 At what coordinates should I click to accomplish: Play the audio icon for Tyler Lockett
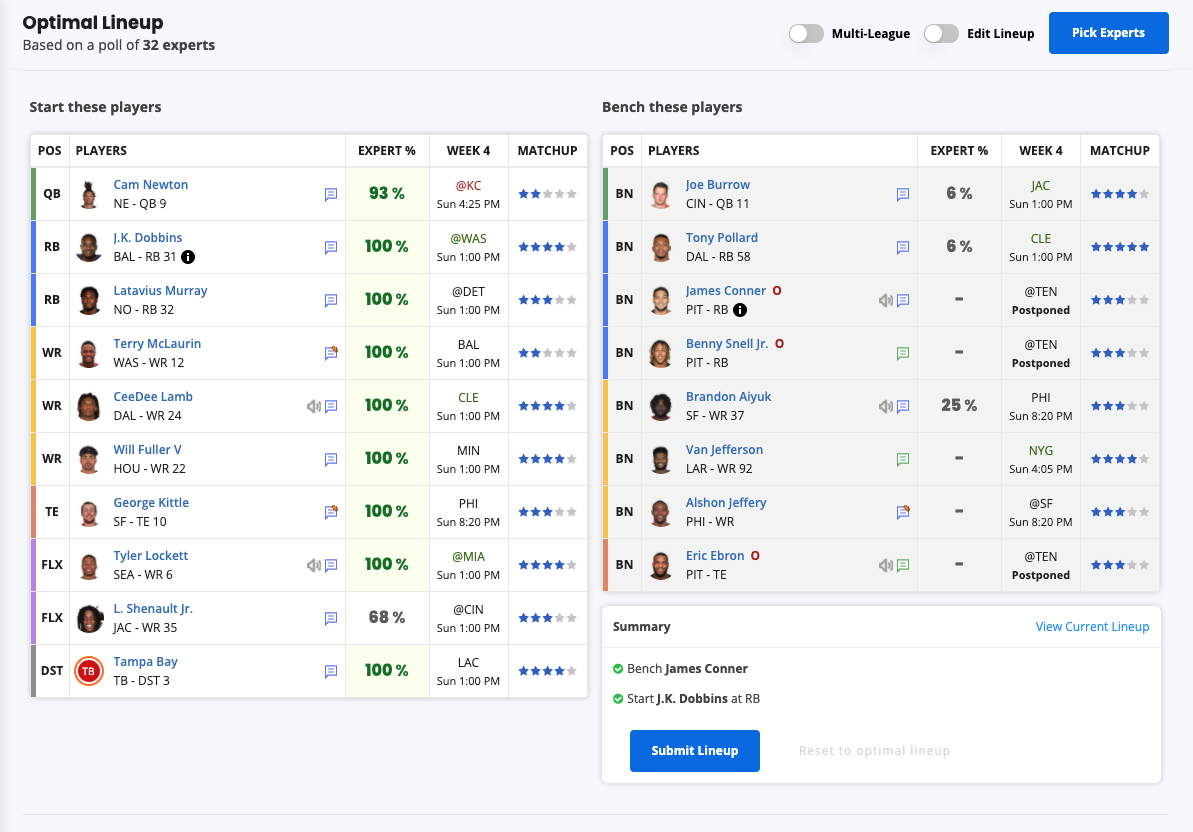pyautogui.click(x=313, y=565)
